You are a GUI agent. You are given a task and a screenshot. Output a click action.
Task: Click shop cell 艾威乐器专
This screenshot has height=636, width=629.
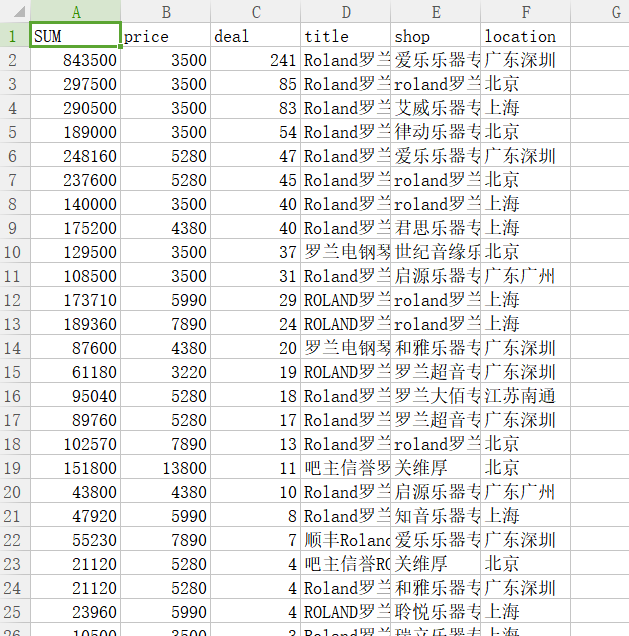click(x=436, y=107)
